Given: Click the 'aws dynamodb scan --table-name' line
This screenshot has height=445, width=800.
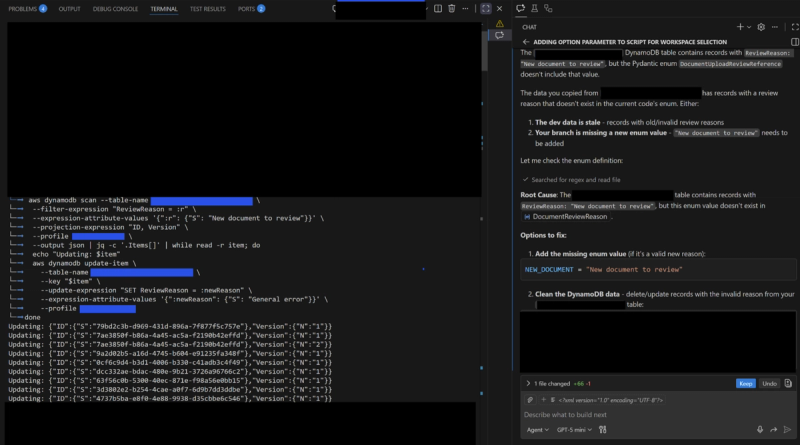Looking at the screenshot, I should pyautogui.click(x=135, y=200).
